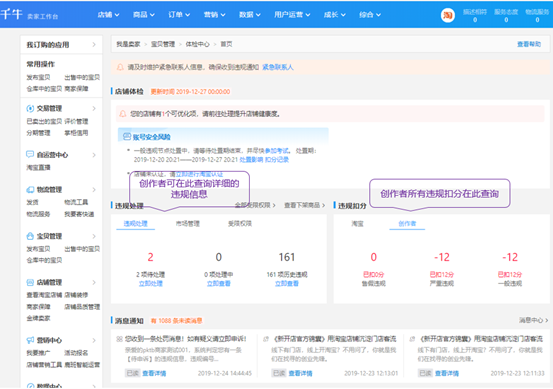Click 活动报名 under 营销中心
The height and width of the screenshot is (389, 553).
coord(76,353)
